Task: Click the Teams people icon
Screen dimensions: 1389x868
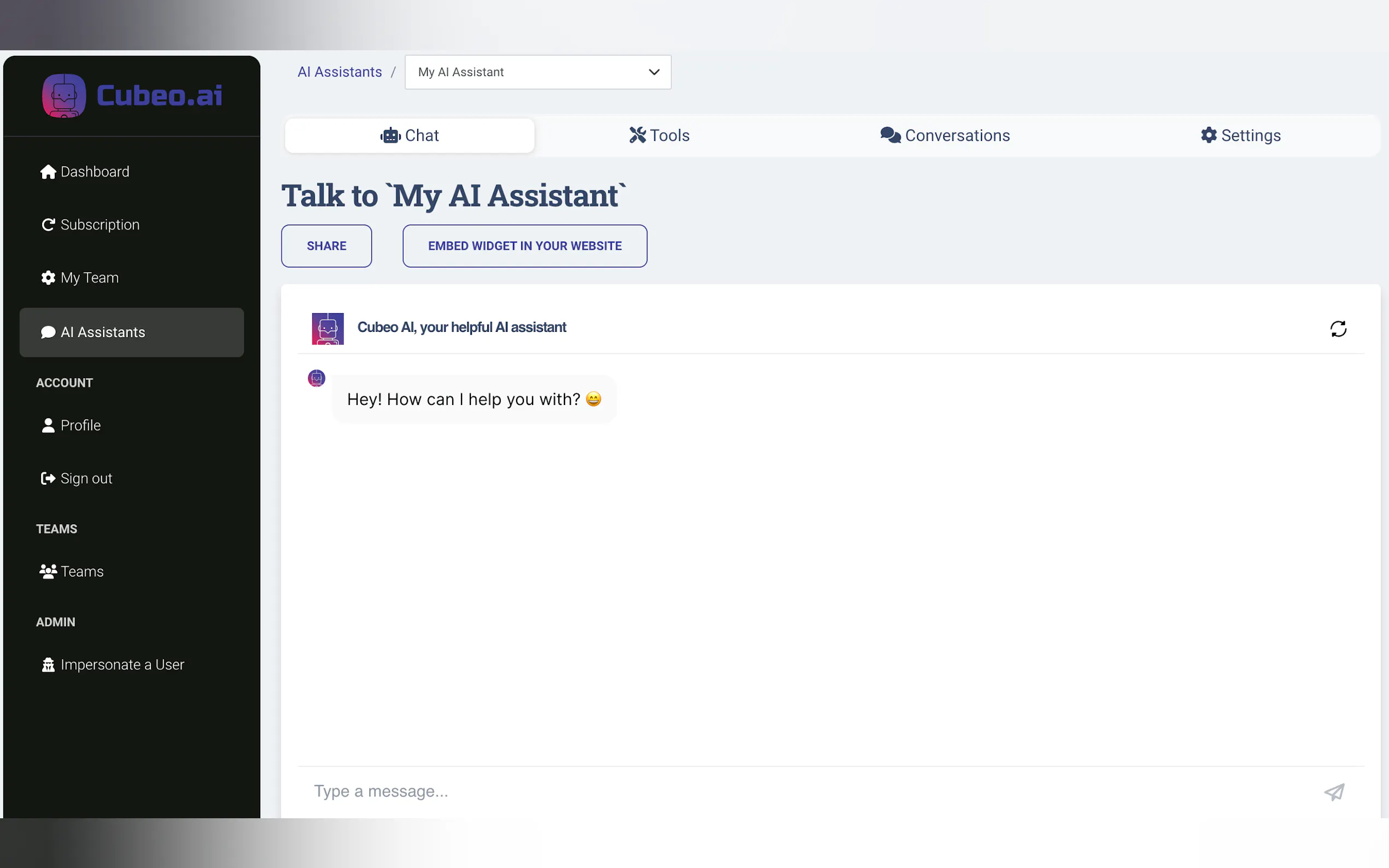Action: [48, 571]
